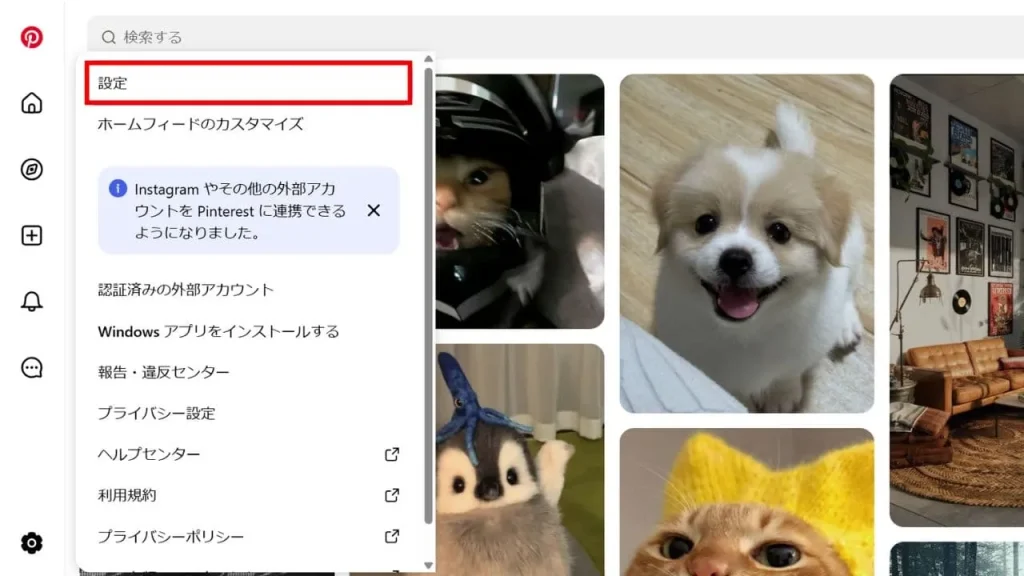Open the cat wearing helmet pin
This screenshot has height=576, width=1024.
click(x=520, y=201)
